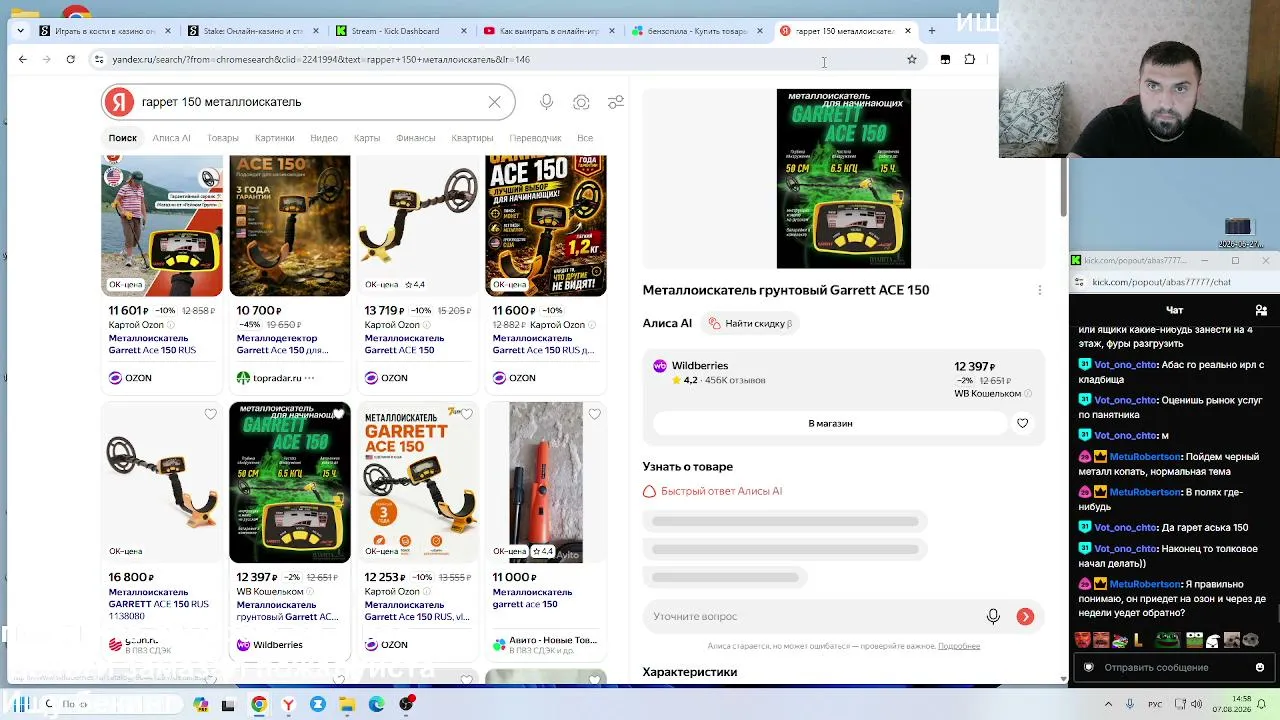Open the Copilot icon on the taskbar
Screen dimensions: 1280x720
pos(200,704)
